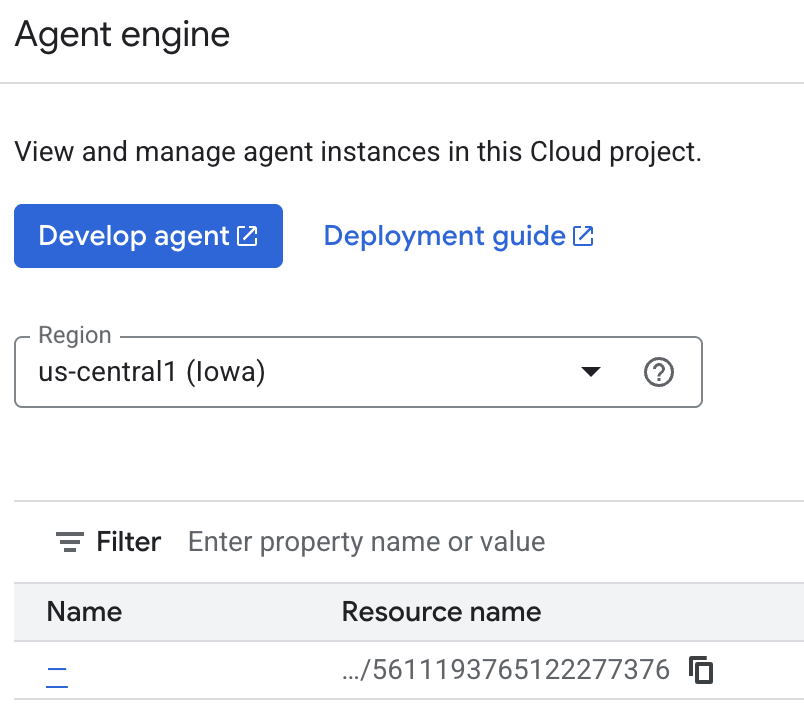Image resolution: width=804 pixels, height=710 pixels.
Task: Click the Region field label
Action: [x=75, y=336]
